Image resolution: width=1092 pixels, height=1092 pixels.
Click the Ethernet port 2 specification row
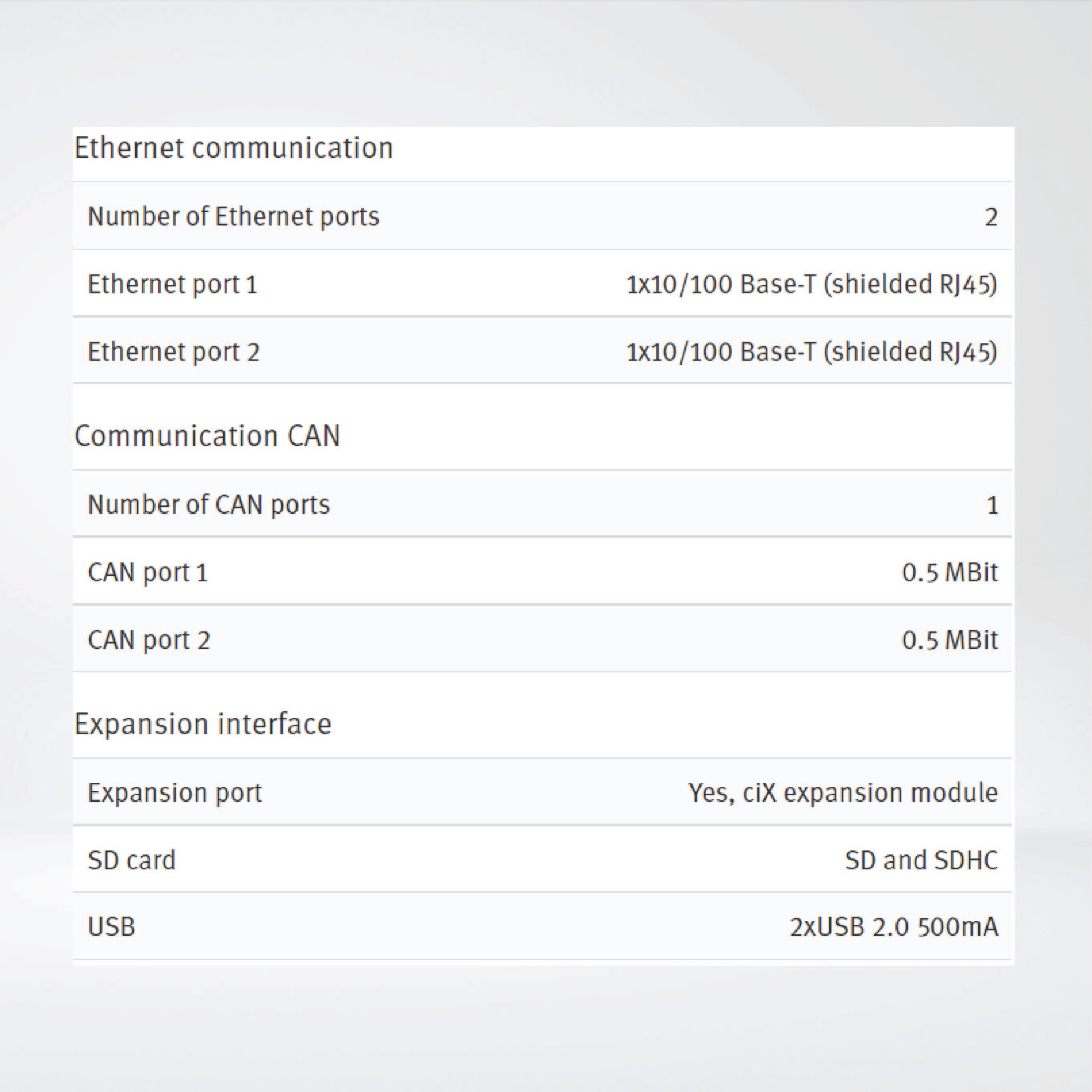[173, 351]
